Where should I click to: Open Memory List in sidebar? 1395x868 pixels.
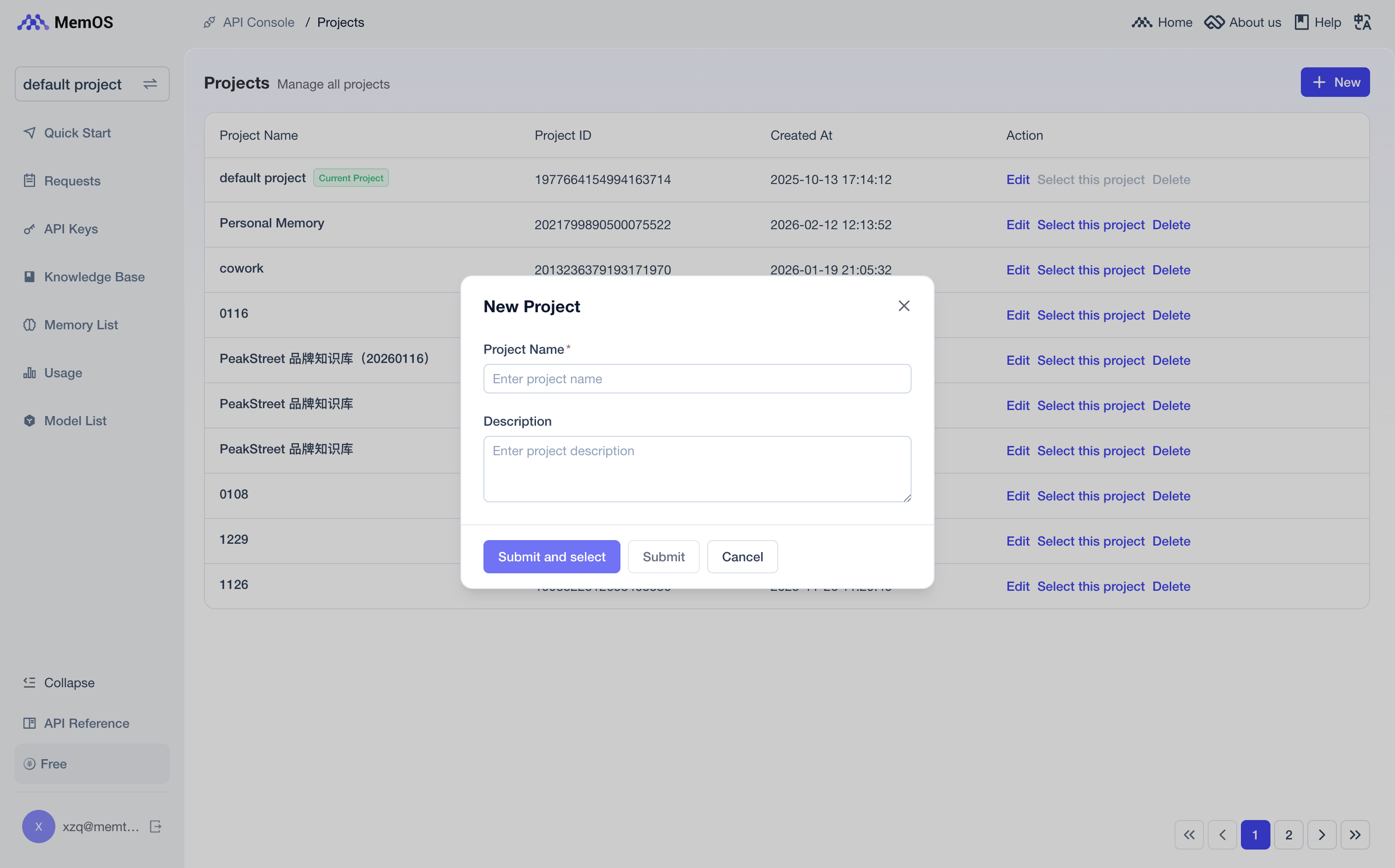pyautogui.click(x=81, y=324)
